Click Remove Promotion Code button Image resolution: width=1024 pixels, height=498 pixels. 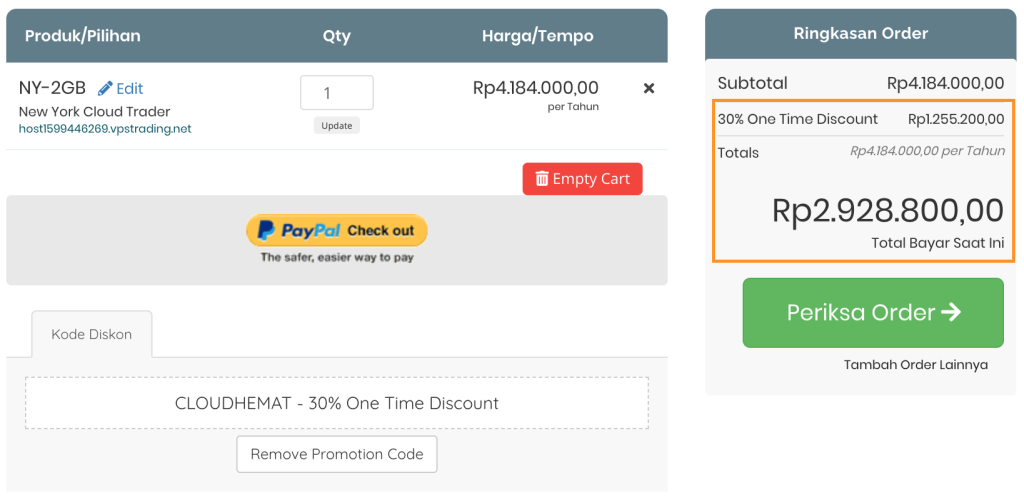337,454
